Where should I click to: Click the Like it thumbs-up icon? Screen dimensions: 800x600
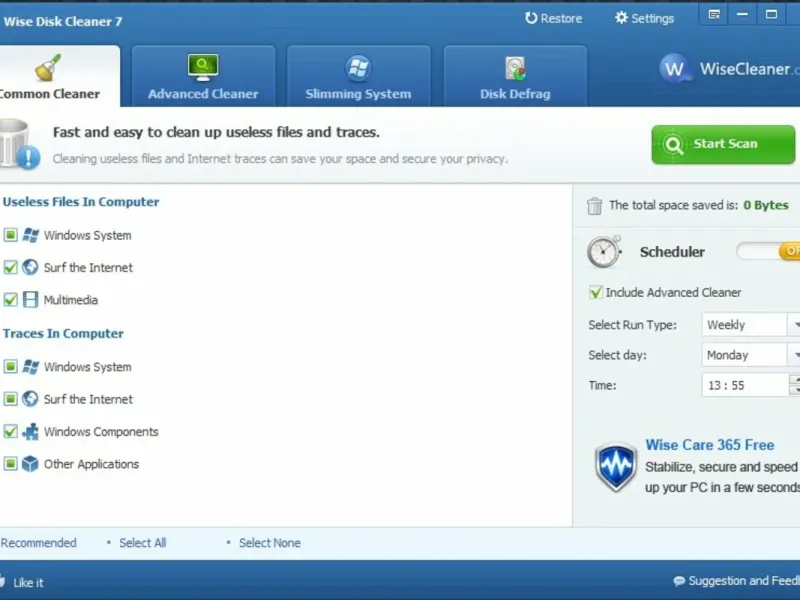(2, 582)
